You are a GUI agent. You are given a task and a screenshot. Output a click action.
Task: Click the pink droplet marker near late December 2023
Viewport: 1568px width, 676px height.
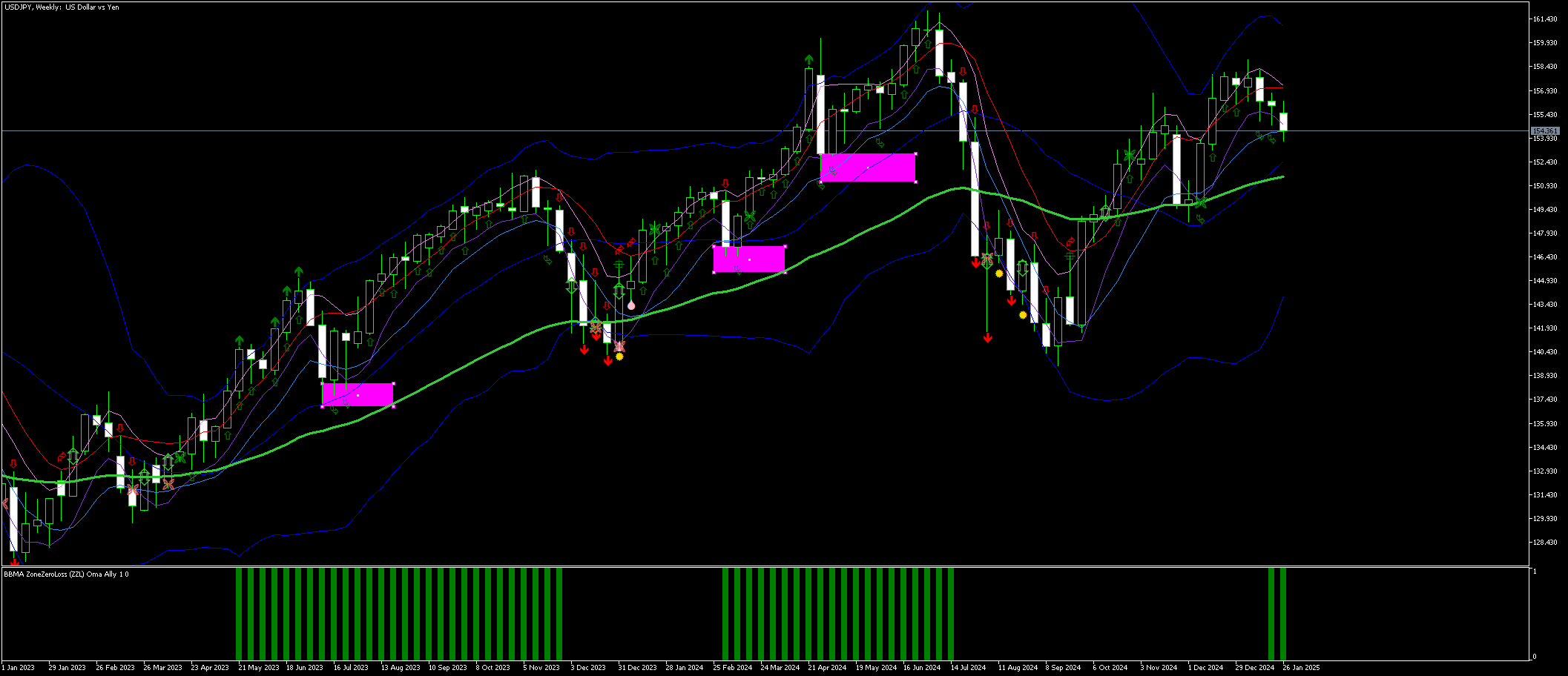point(631,305)
